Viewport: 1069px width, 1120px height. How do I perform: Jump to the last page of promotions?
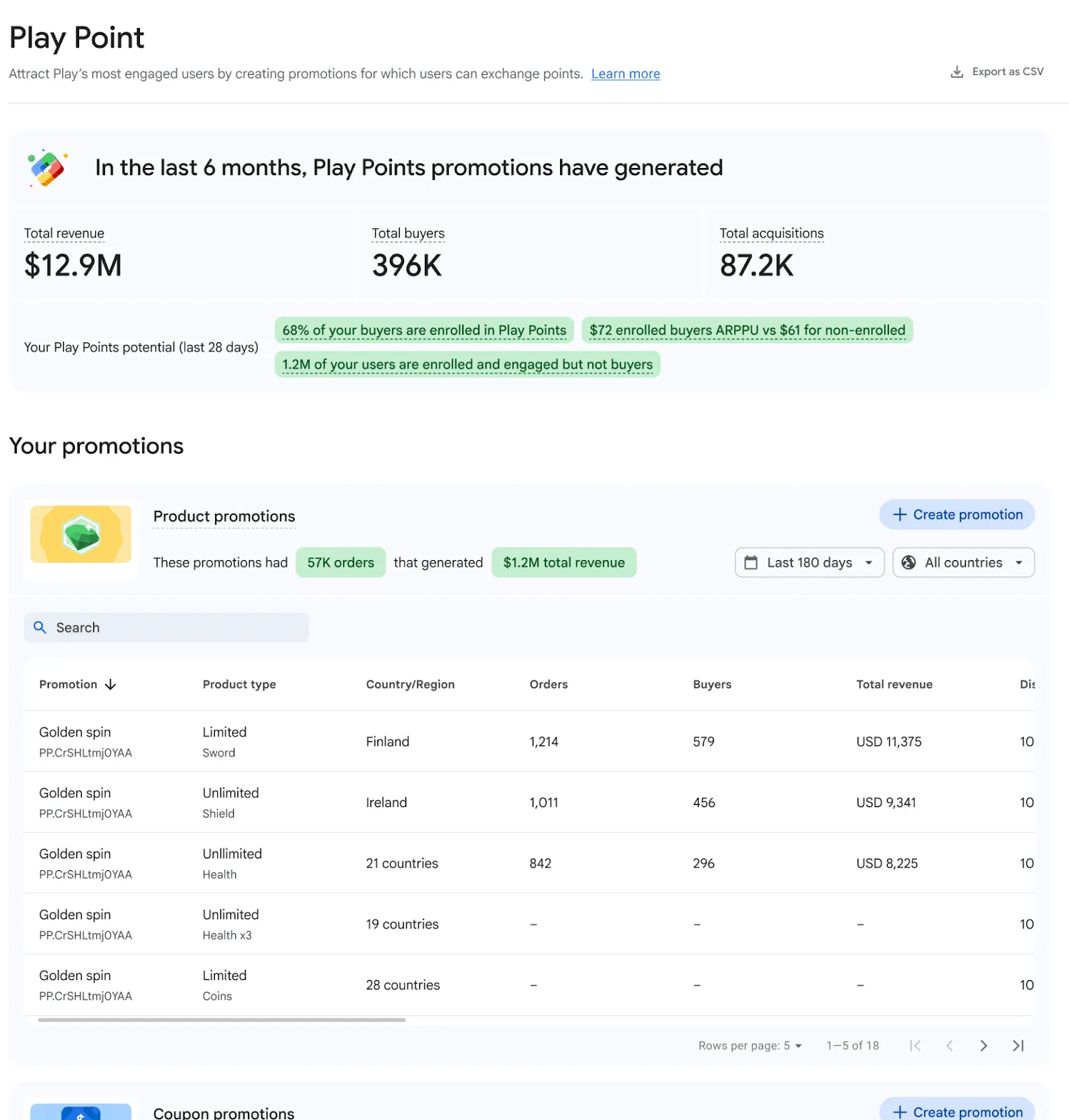tap(1018, 1046)
